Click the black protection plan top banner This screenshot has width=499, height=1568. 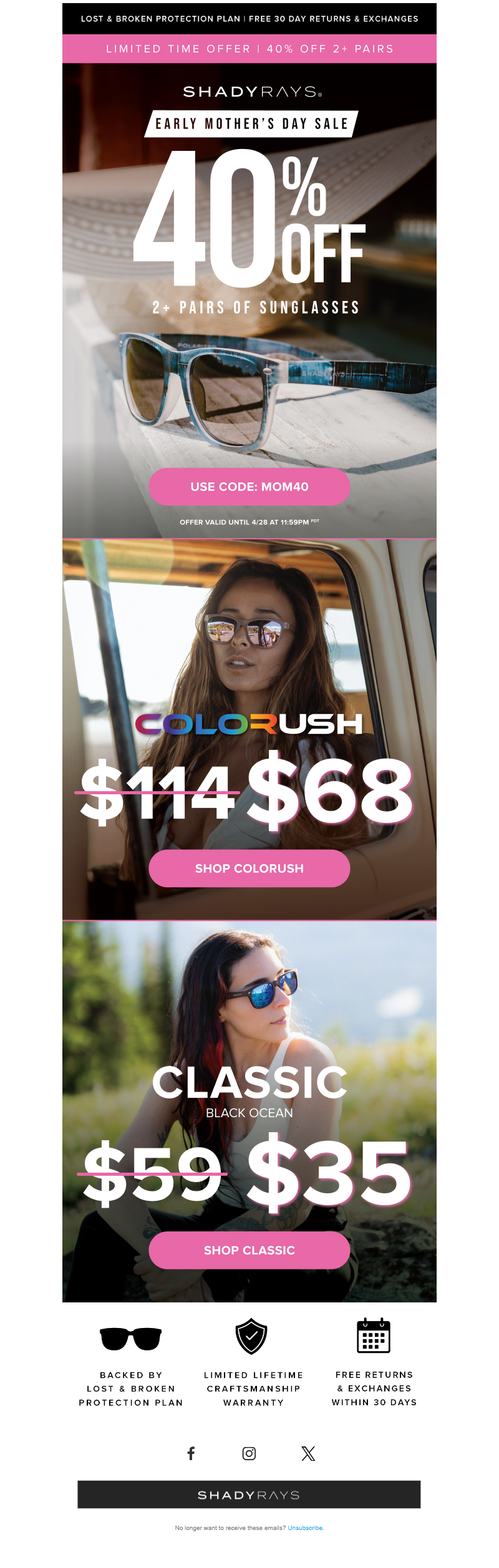click(249, 19)
